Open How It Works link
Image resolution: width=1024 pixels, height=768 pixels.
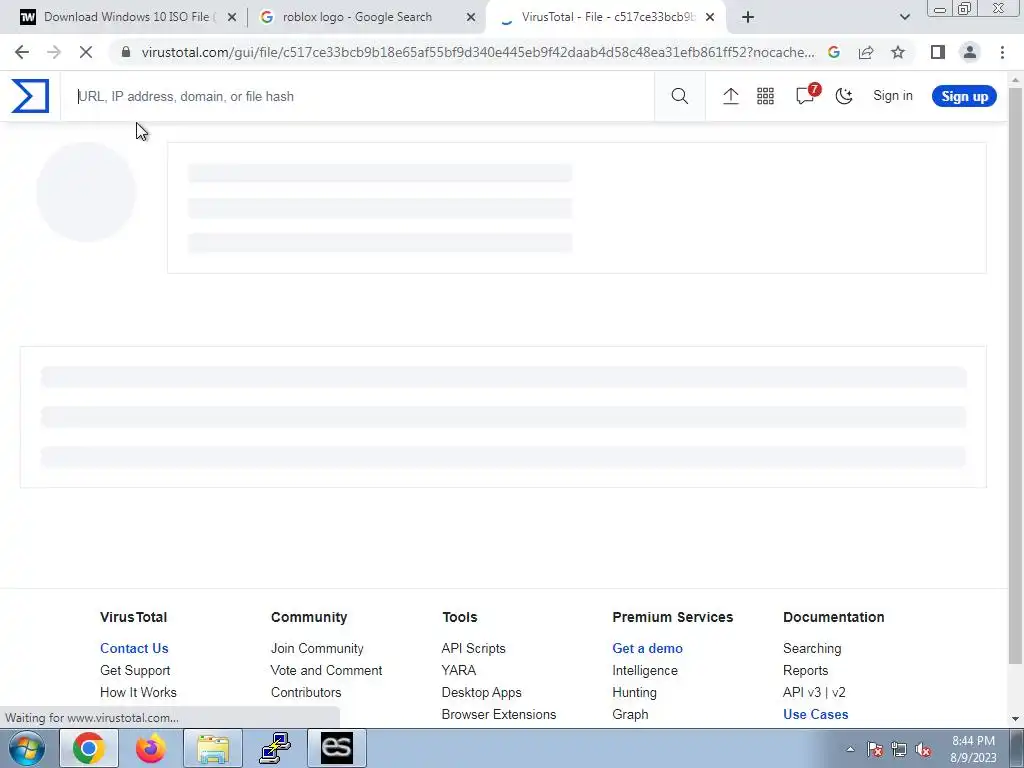coord(138,692)
